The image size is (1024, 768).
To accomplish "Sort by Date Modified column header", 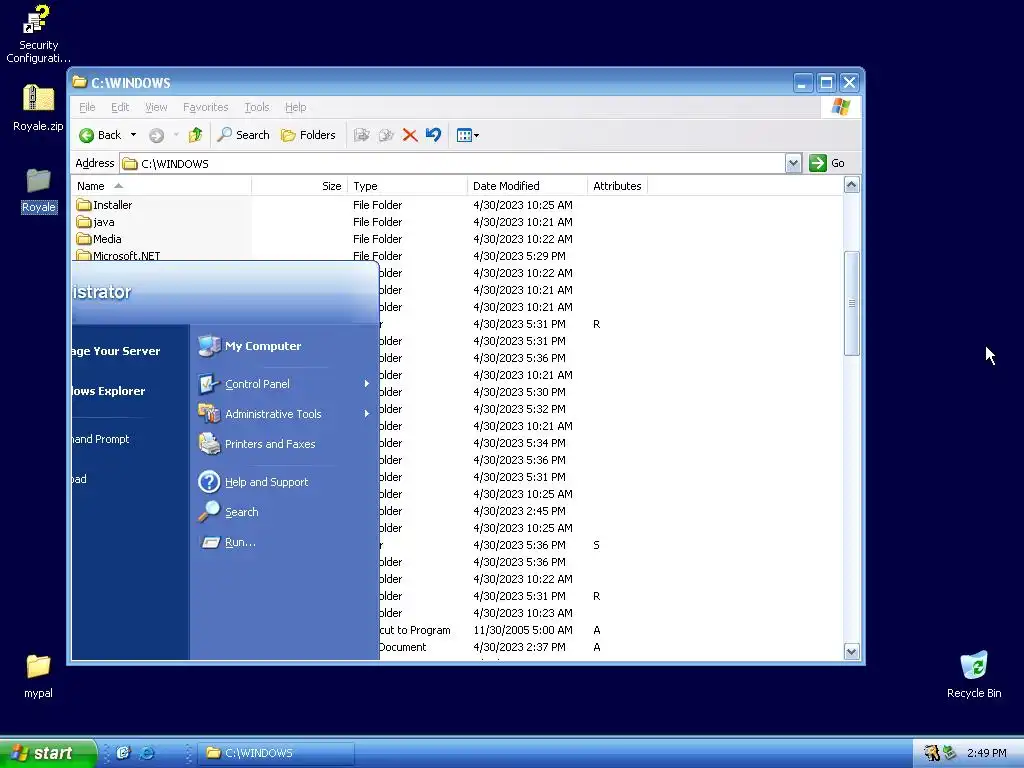I will (x=527, y=186).
